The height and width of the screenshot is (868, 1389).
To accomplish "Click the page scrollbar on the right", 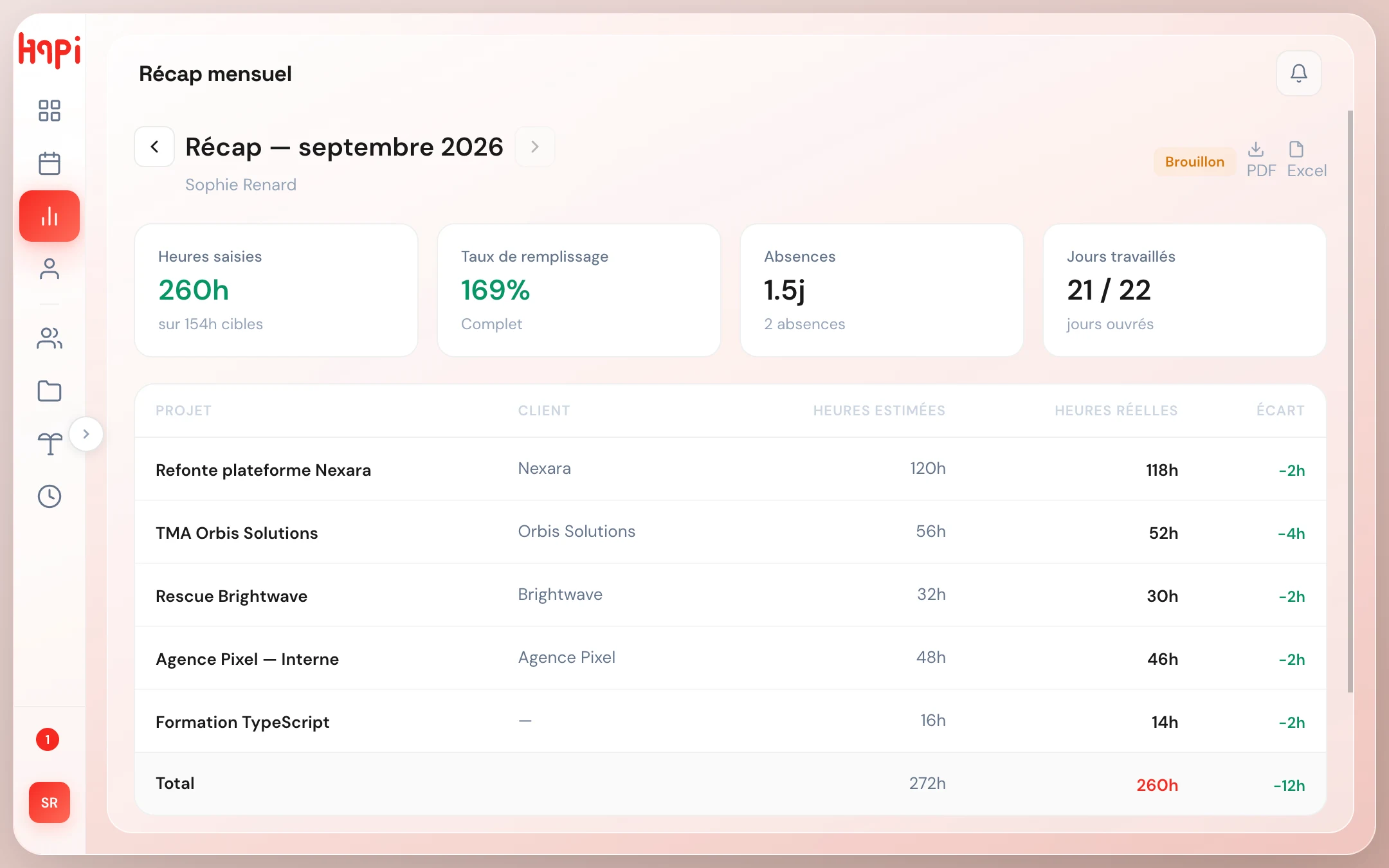I will pyautogui.click(x=1350, y=402).
